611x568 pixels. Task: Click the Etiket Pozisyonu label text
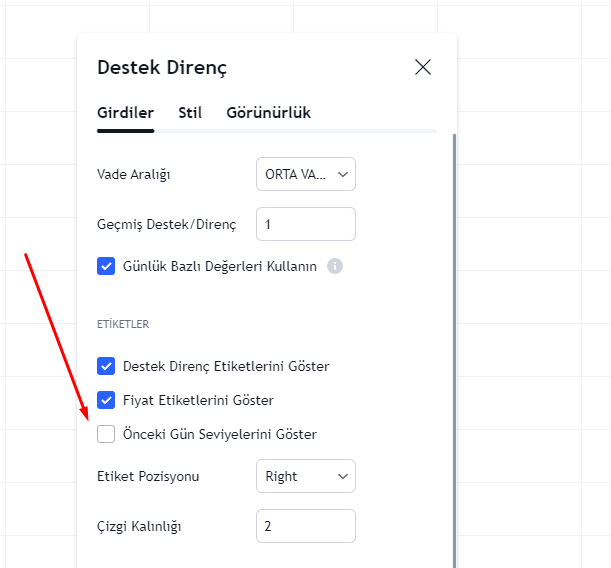[148, 476]
